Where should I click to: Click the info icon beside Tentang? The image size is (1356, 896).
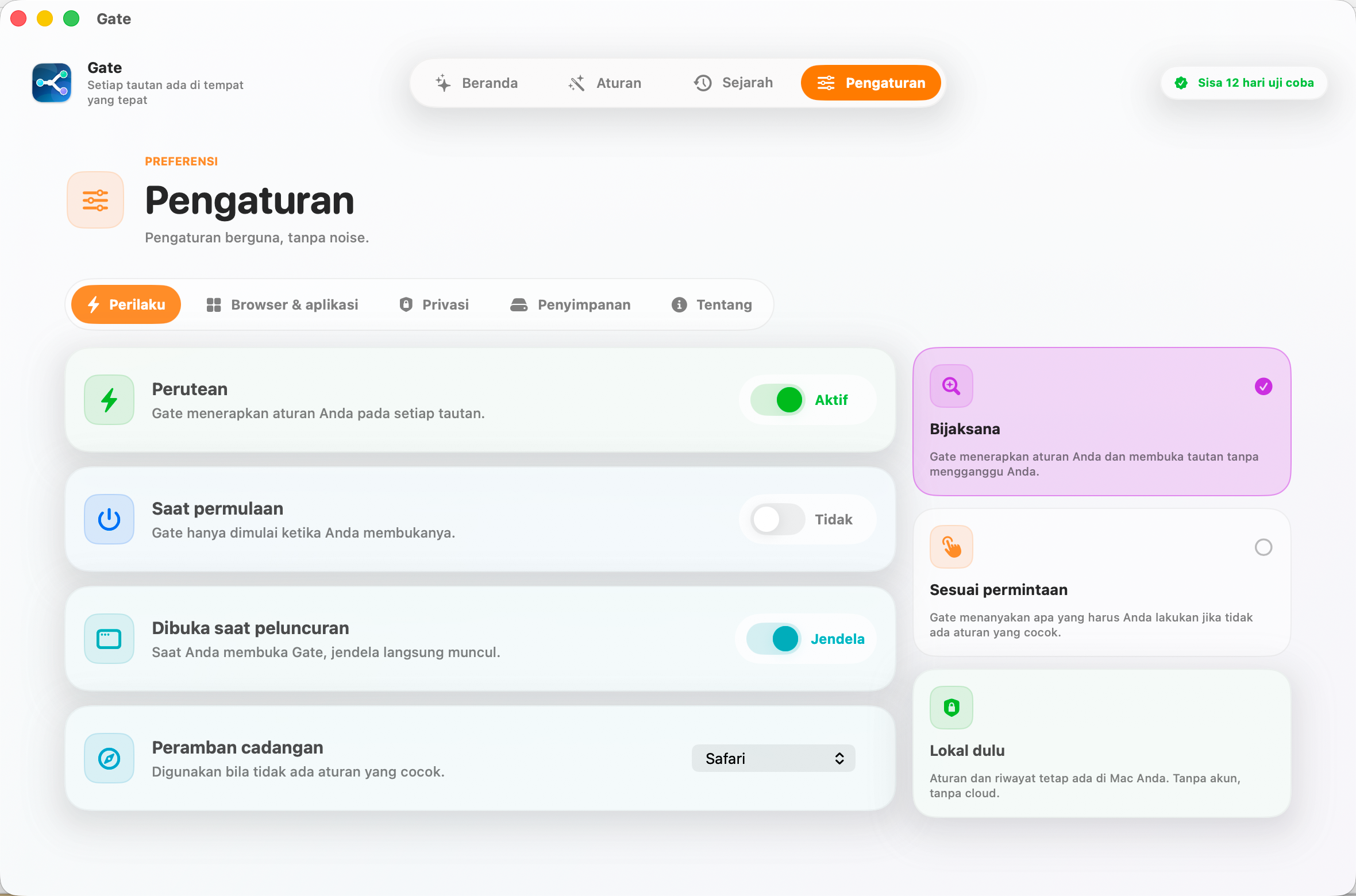coord(679,305)
